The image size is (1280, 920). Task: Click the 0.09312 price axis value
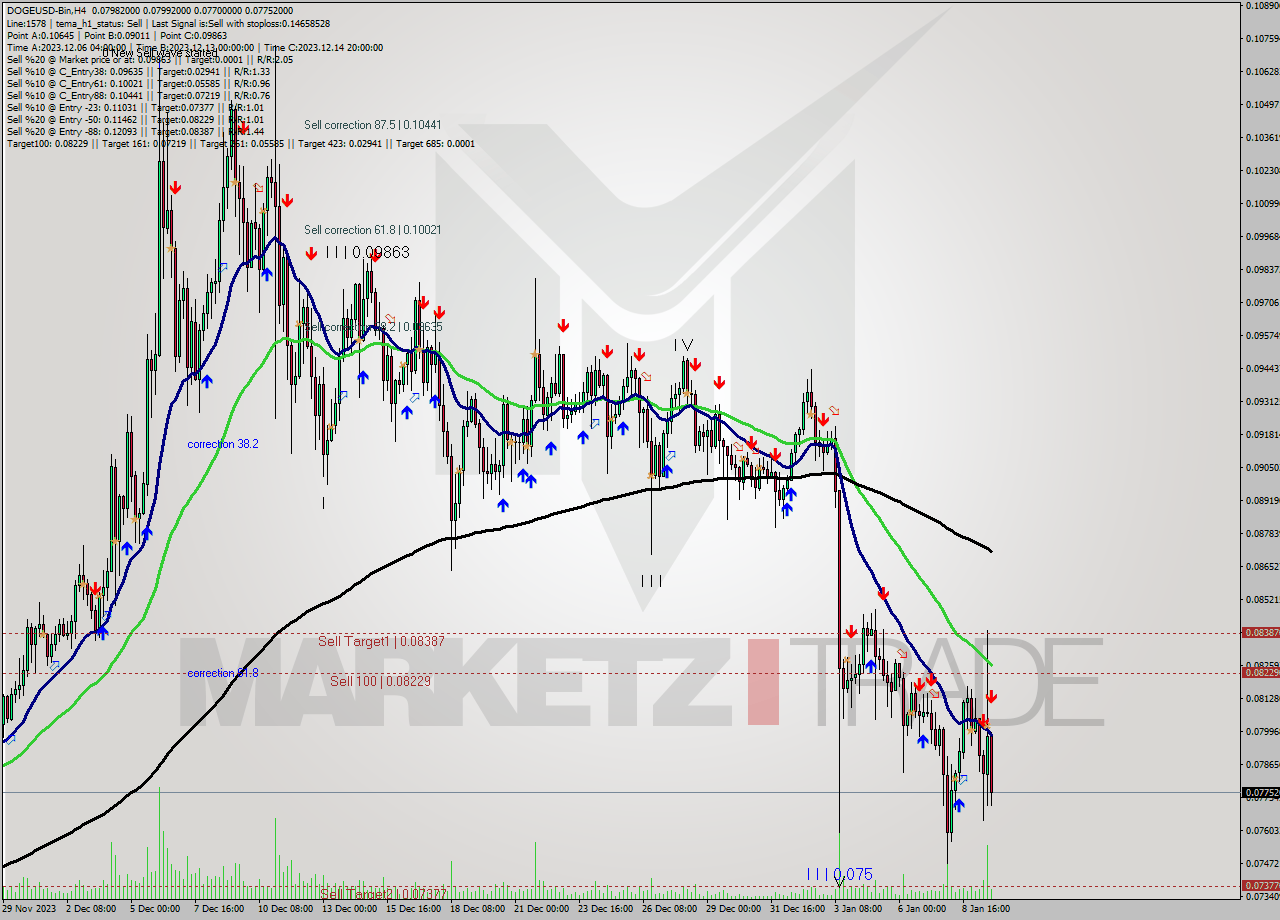tap(1262, 402)
